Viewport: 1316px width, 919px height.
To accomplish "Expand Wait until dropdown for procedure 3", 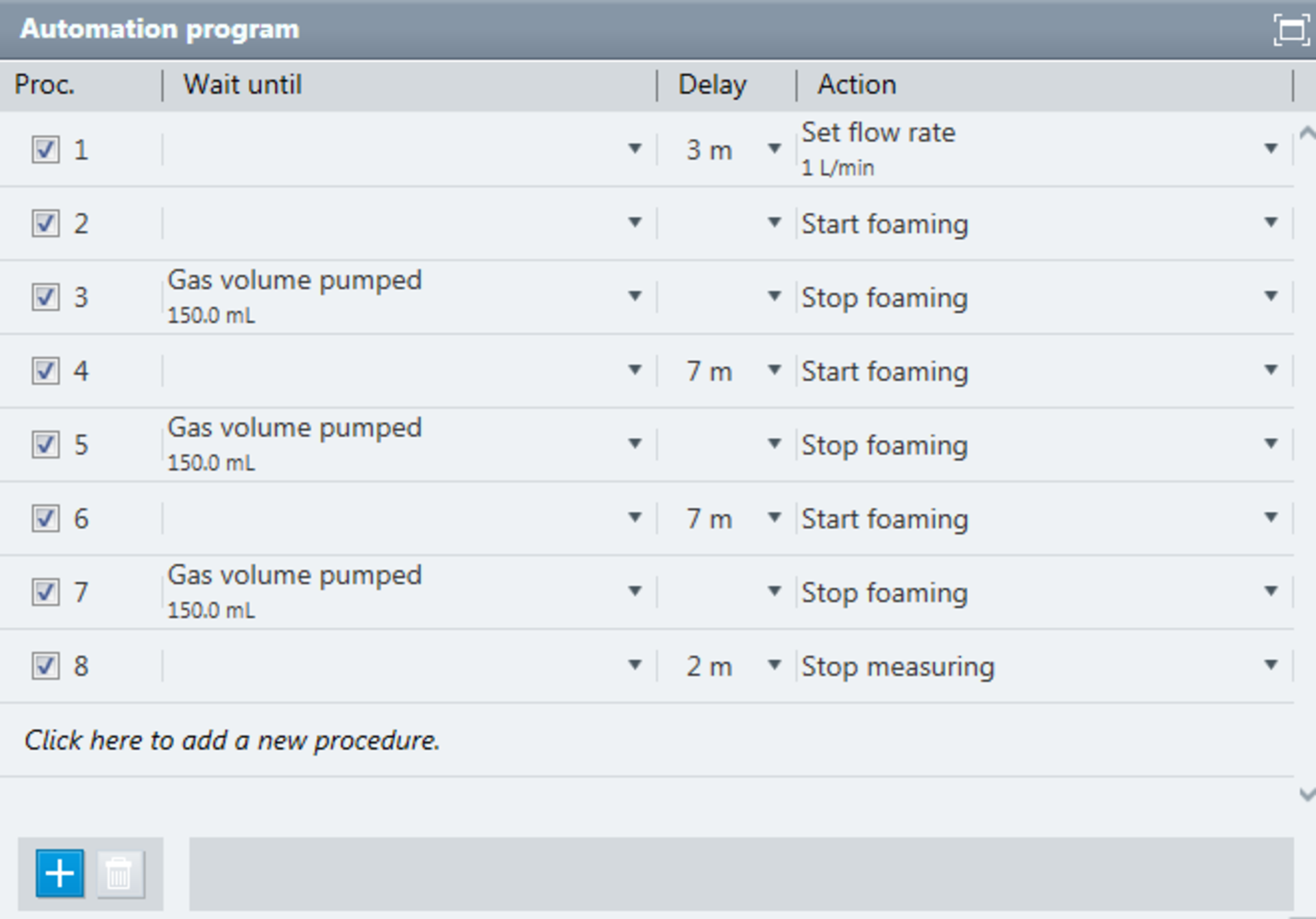I will tap(635, 296).
